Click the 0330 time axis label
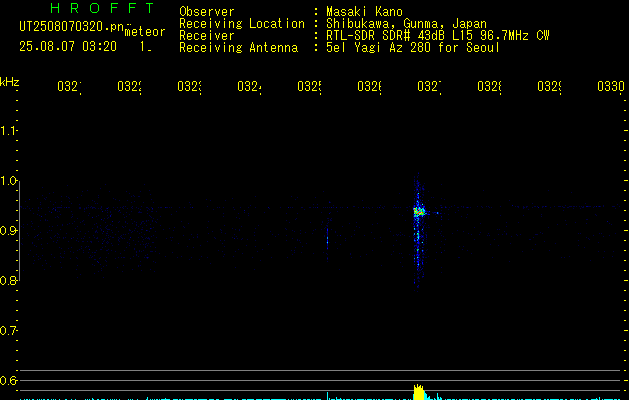The height and width of the screenshot is (400, 629). coord(611,86)
